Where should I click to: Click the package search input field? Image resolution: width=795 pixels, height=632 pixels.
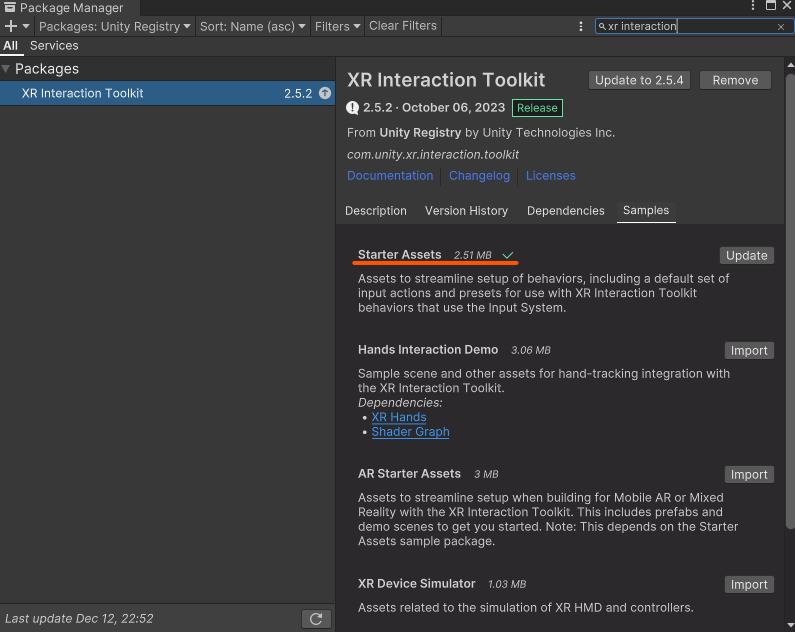tap(690, 27)
